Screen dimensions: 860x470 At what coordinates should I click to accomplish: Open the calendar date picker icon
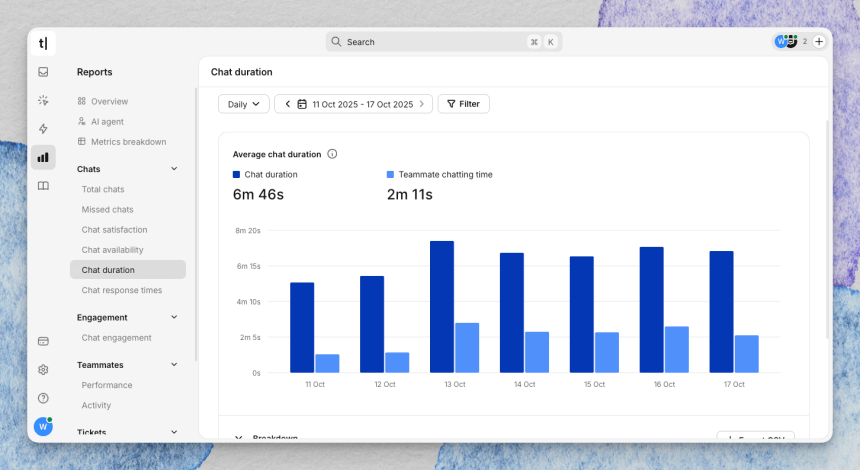(x=302, y=104)
